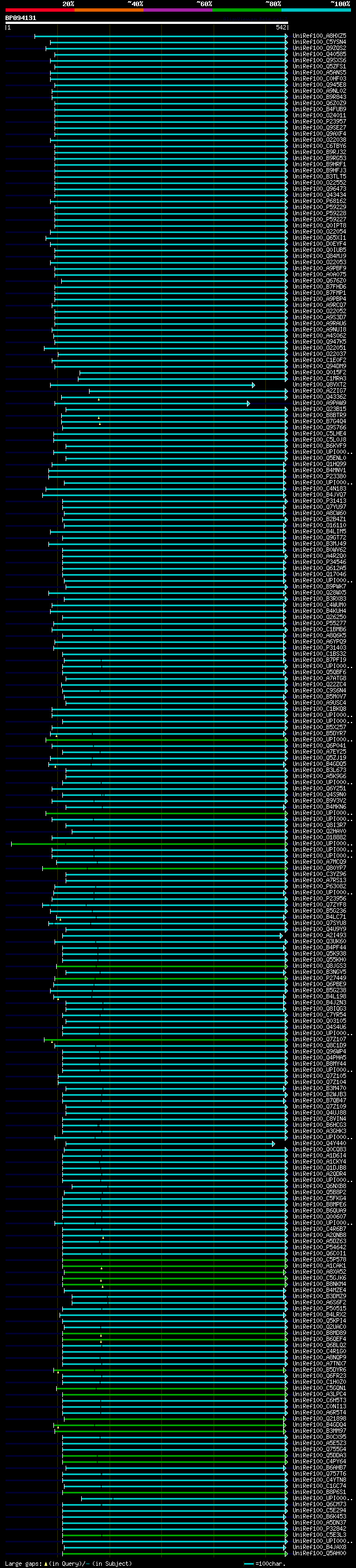Open hit UniRef100_B8P6S1
Screen dimensions: 356x1568
pos(319,1492)
